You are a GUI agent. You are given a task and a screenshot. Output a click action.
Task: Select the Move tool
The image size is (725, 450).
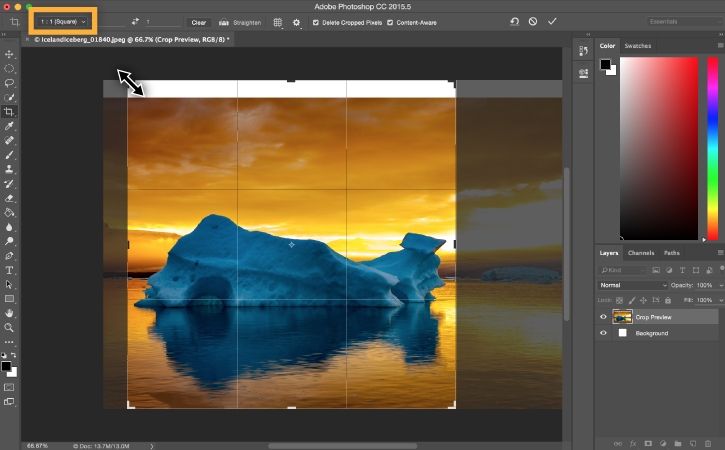[9, 54]
